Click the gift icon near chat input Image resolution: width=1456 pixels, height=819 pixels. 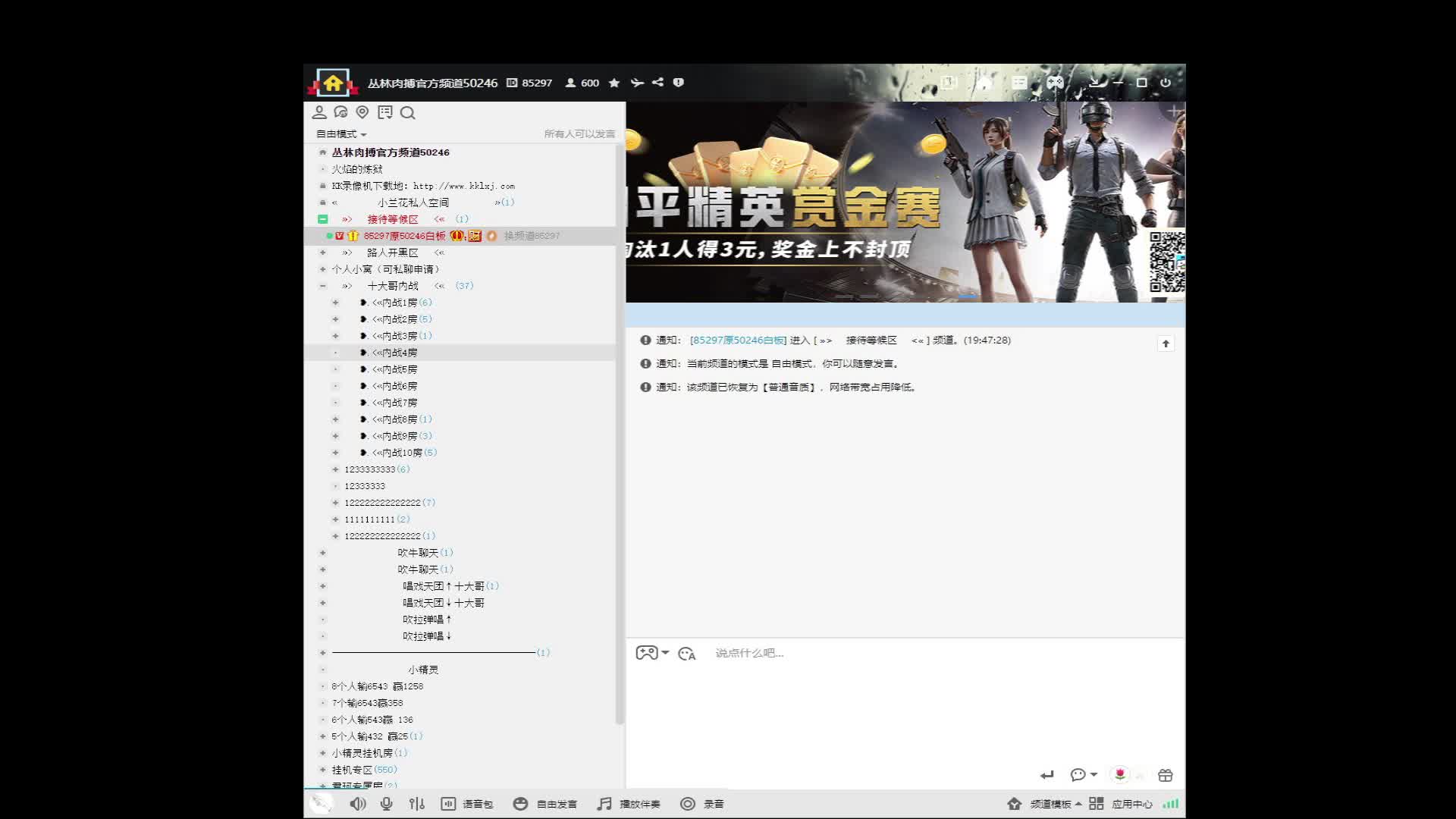[x=1166, y=775]
